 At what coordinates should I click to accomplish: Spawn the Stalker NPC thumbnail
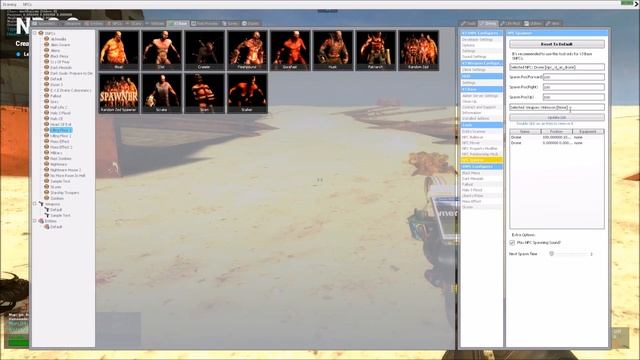[x=247, y=93]
